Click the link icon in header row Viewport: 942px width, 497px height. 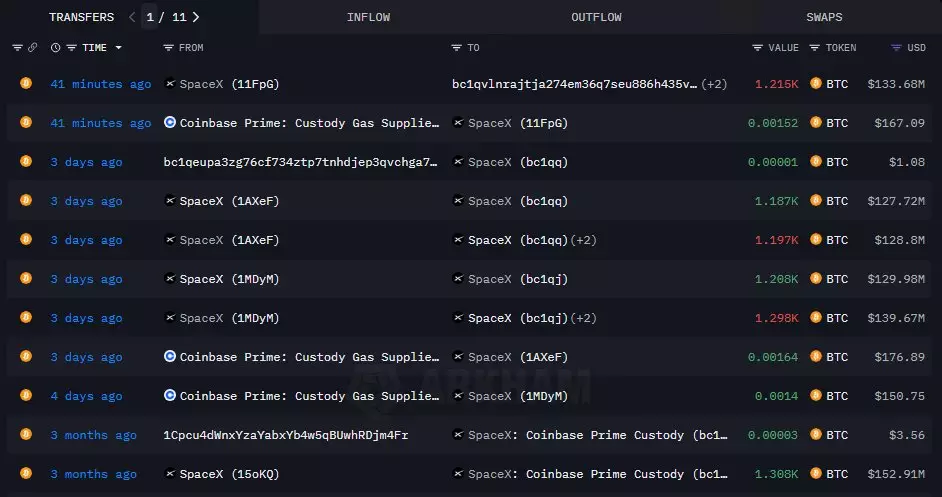point(32,48)
